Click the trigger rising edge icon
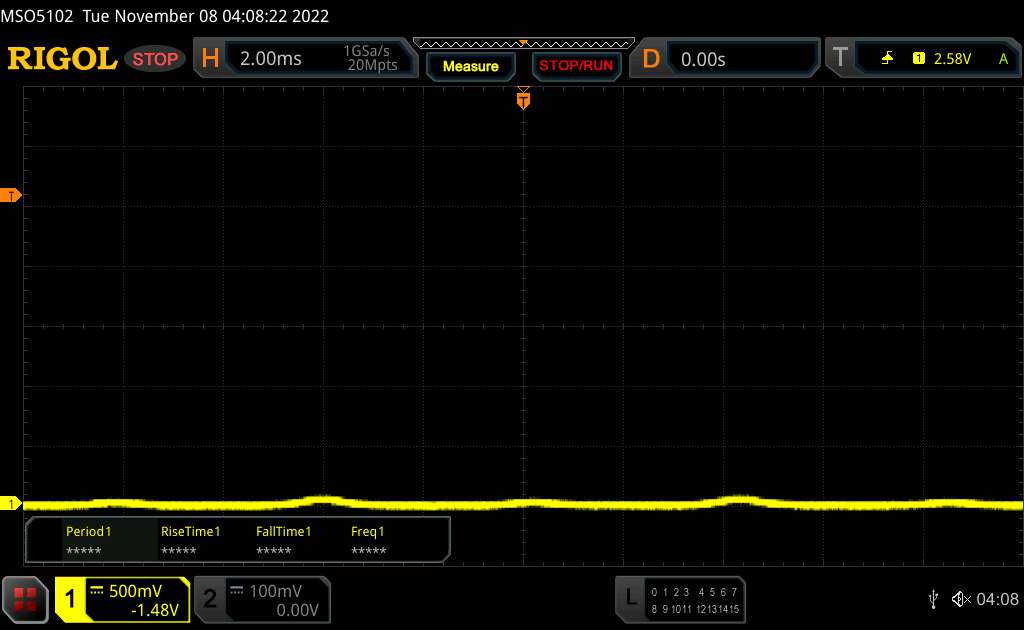1024x630 pixels. 887,59
